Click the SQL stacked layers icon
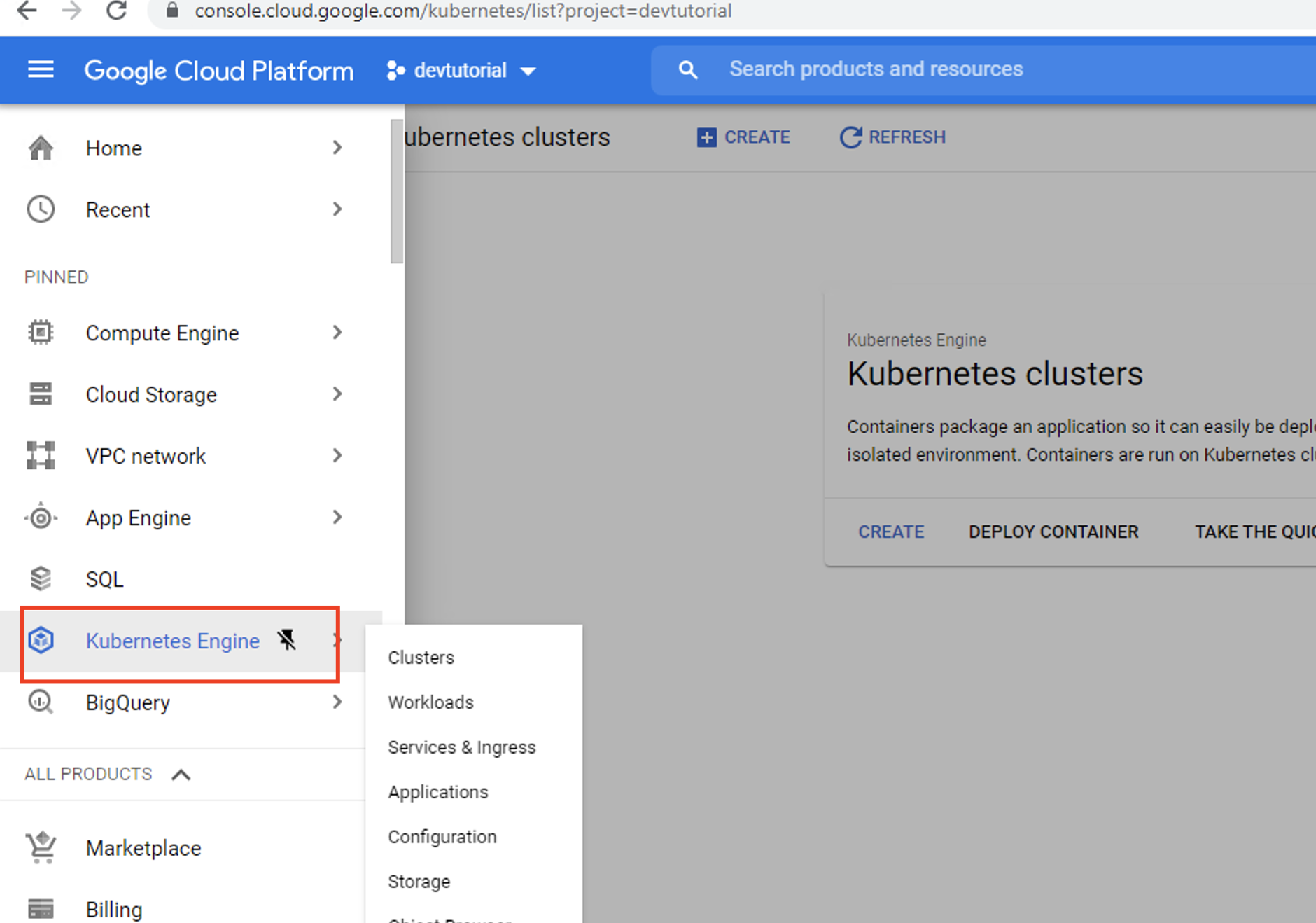This screenshot has width=1316, height=923. click(x=41, y=578)
